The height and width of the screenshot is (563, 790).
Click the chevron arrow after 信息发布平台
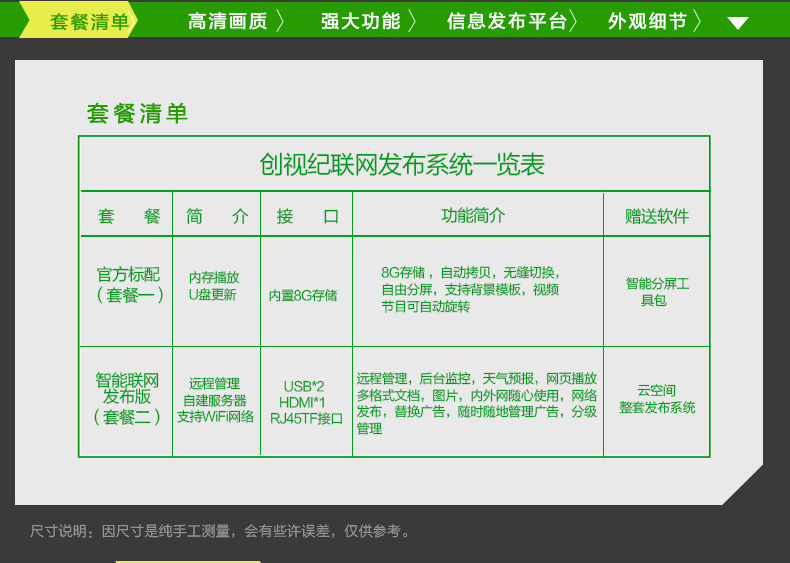point(573,21)
